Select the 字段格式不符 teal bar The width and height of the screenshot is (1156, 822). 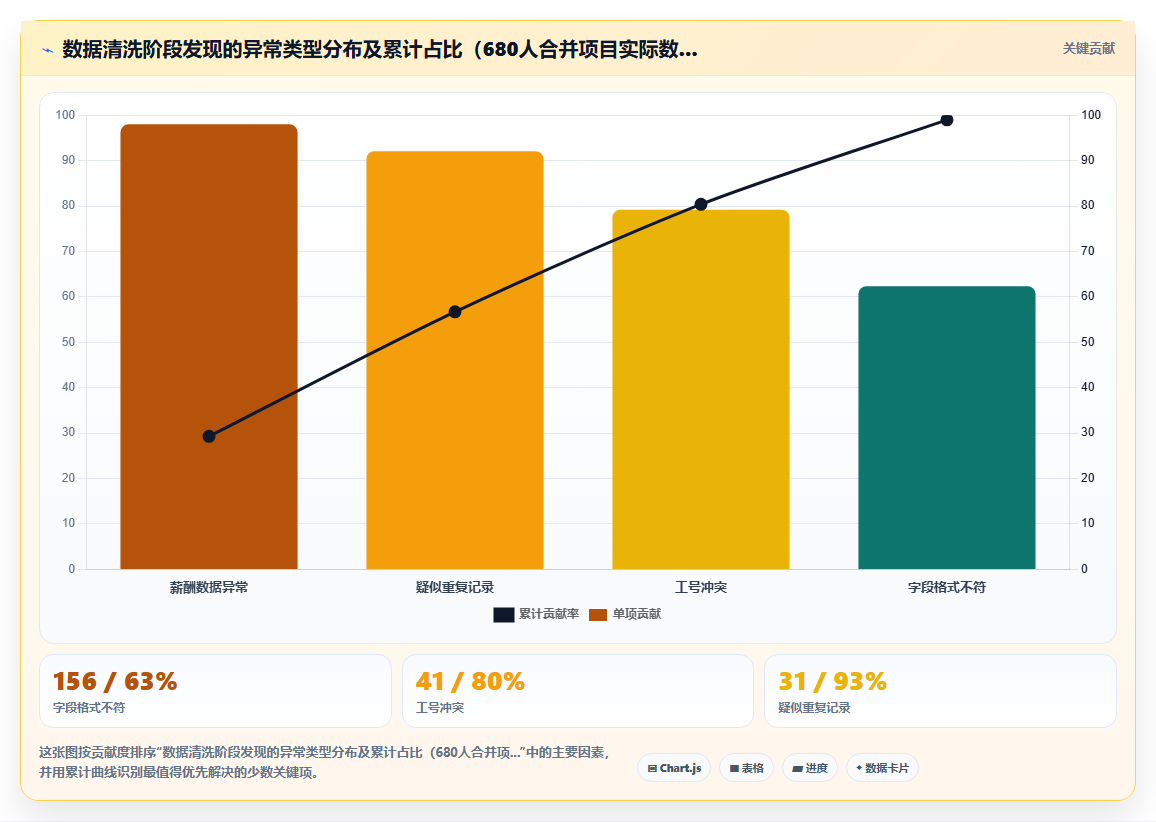(x=947, y=428)
